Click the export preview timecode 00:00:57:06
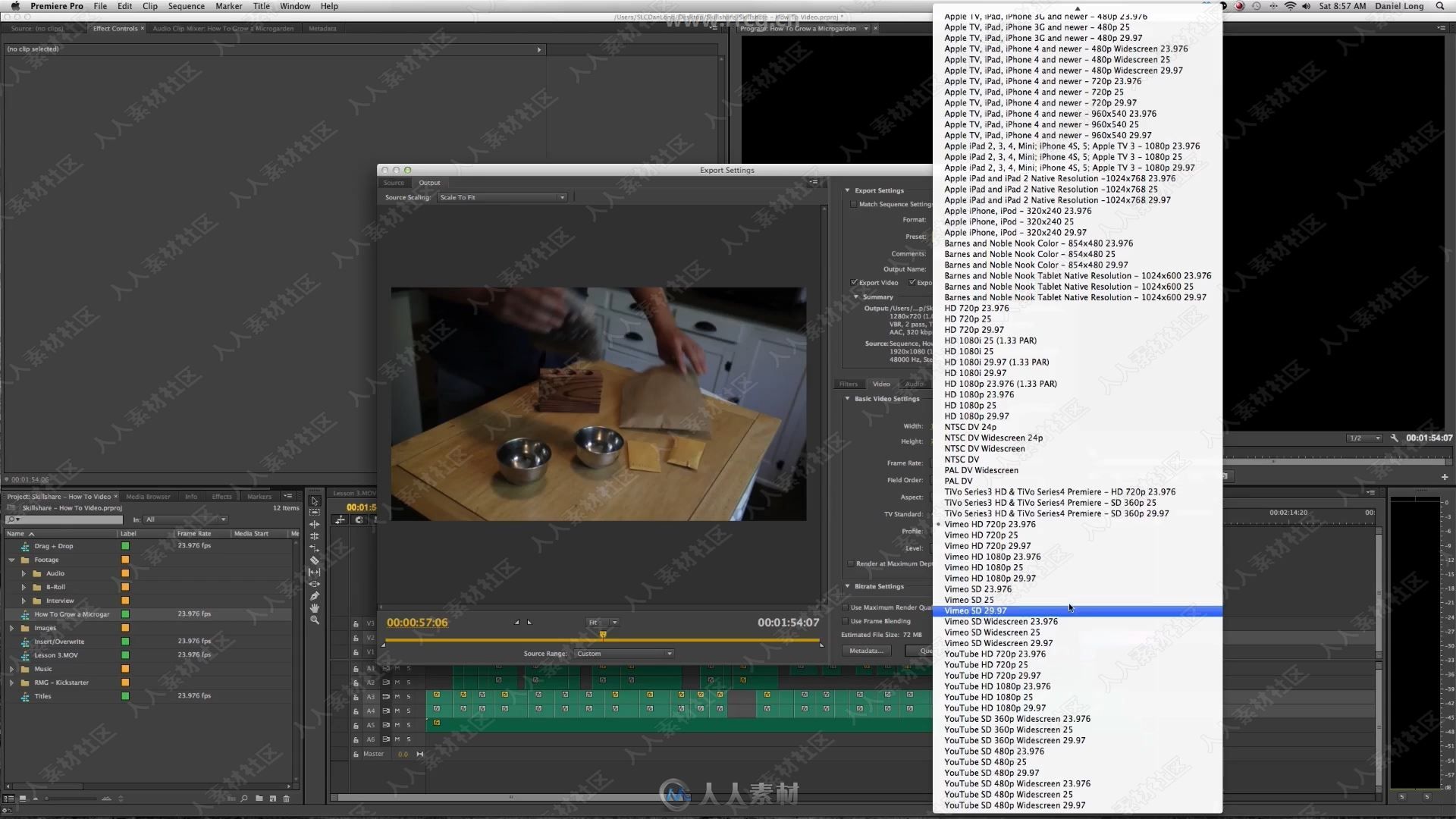 click(x=417, y=623)
